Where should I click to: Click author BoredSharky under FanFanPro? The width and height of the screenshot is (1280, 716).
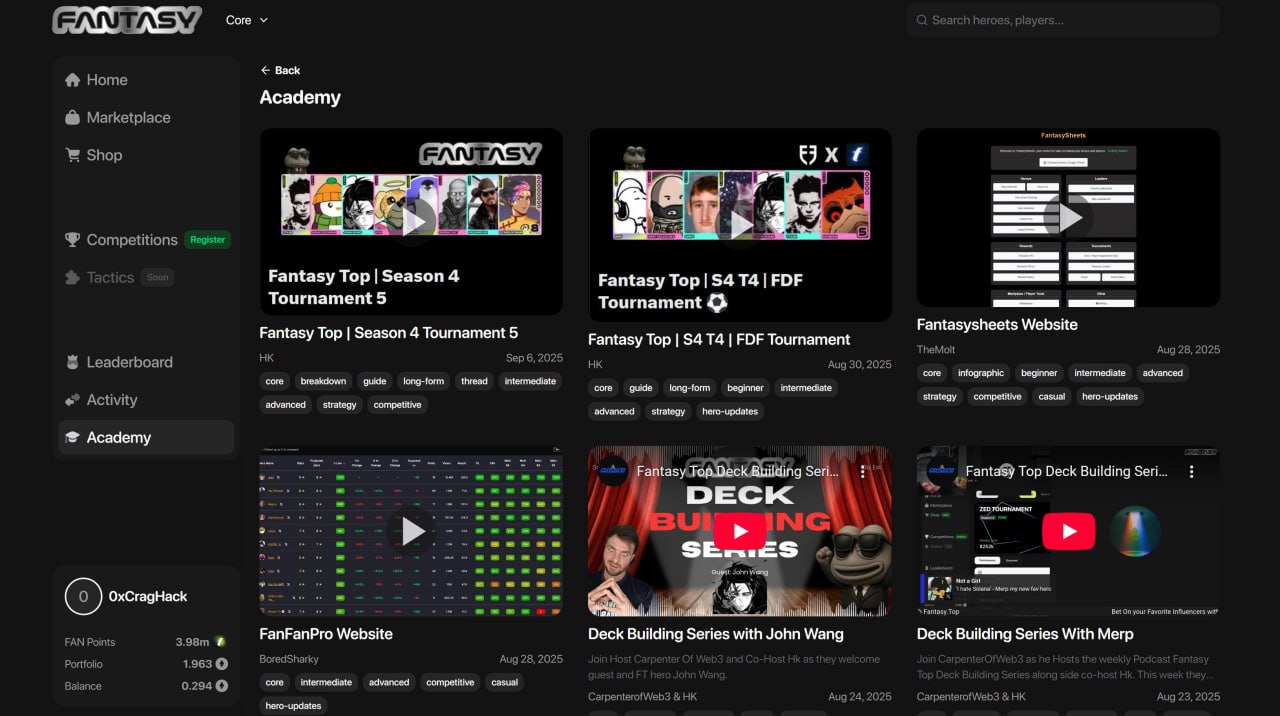point(289,659)
